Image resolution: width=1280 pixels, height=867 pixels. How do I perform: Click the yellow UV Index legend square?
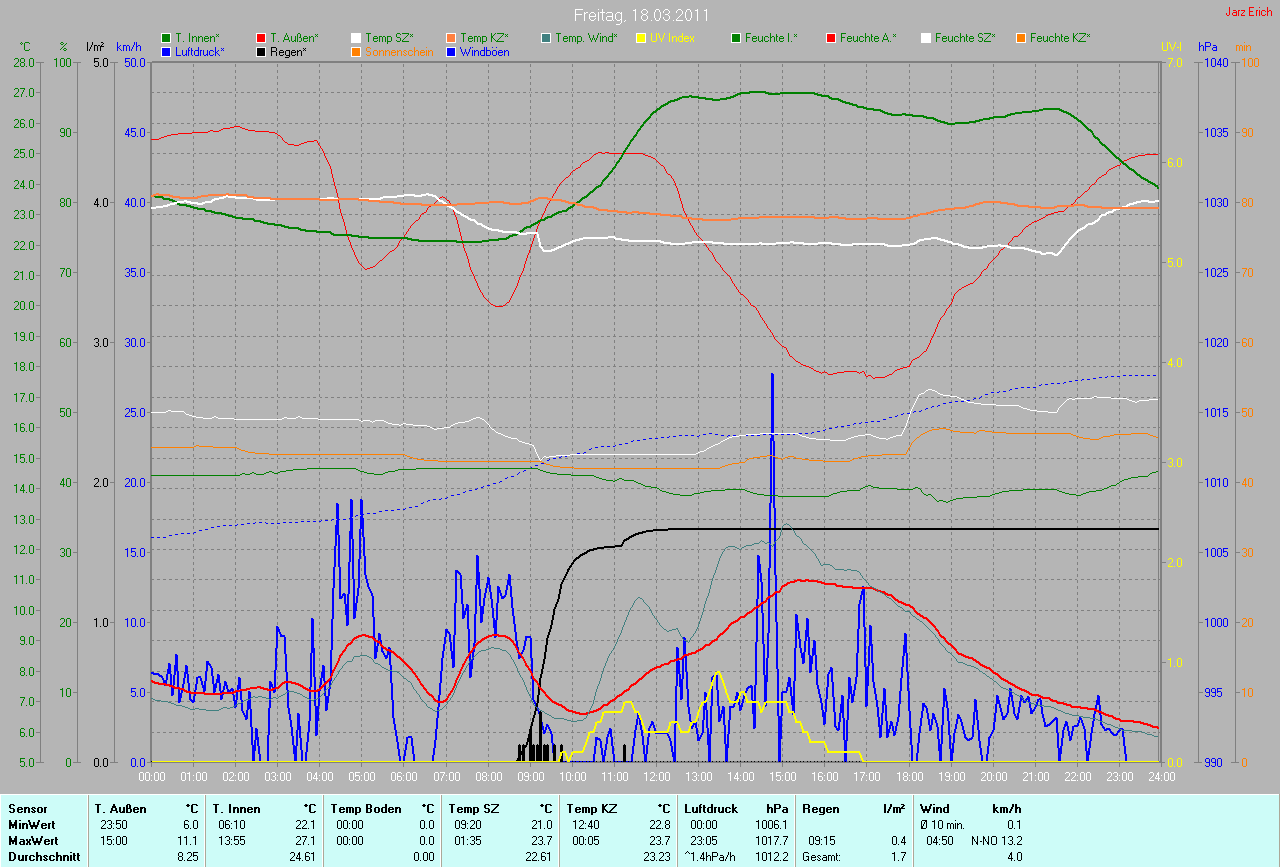641,38
